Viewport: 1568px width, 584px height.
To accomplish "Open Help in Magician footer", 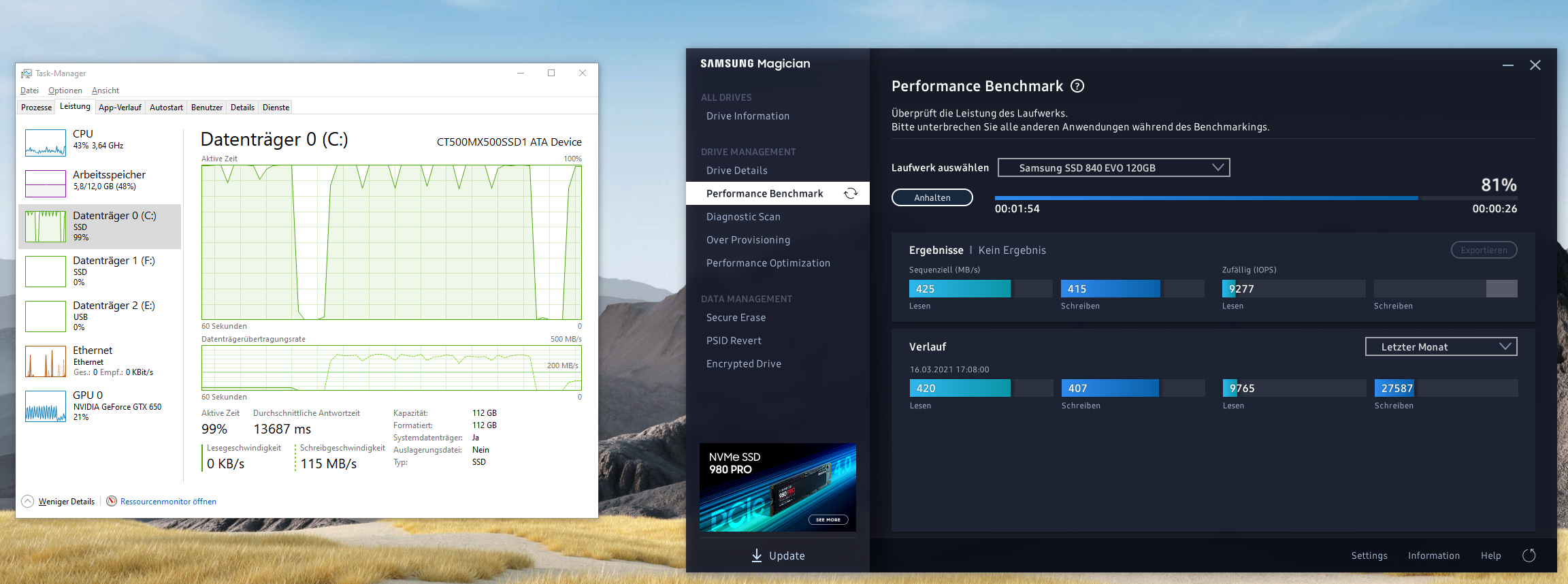I will point(1490,555).
